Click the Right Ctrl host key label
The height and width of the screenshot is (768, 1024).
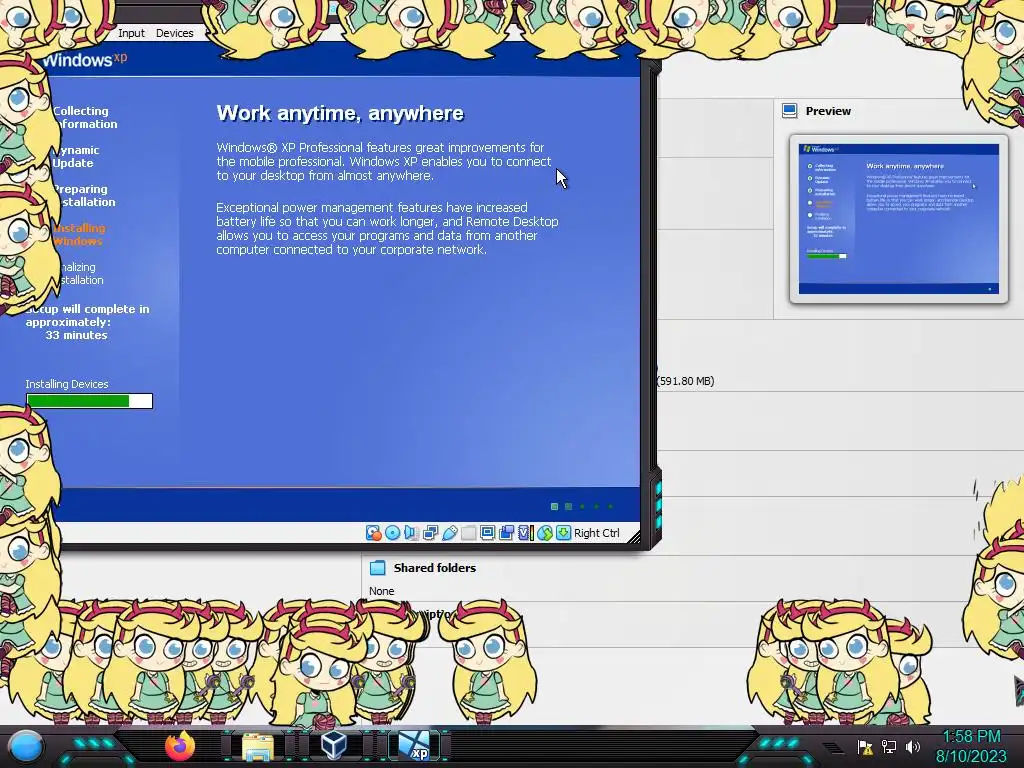point(597,533)
